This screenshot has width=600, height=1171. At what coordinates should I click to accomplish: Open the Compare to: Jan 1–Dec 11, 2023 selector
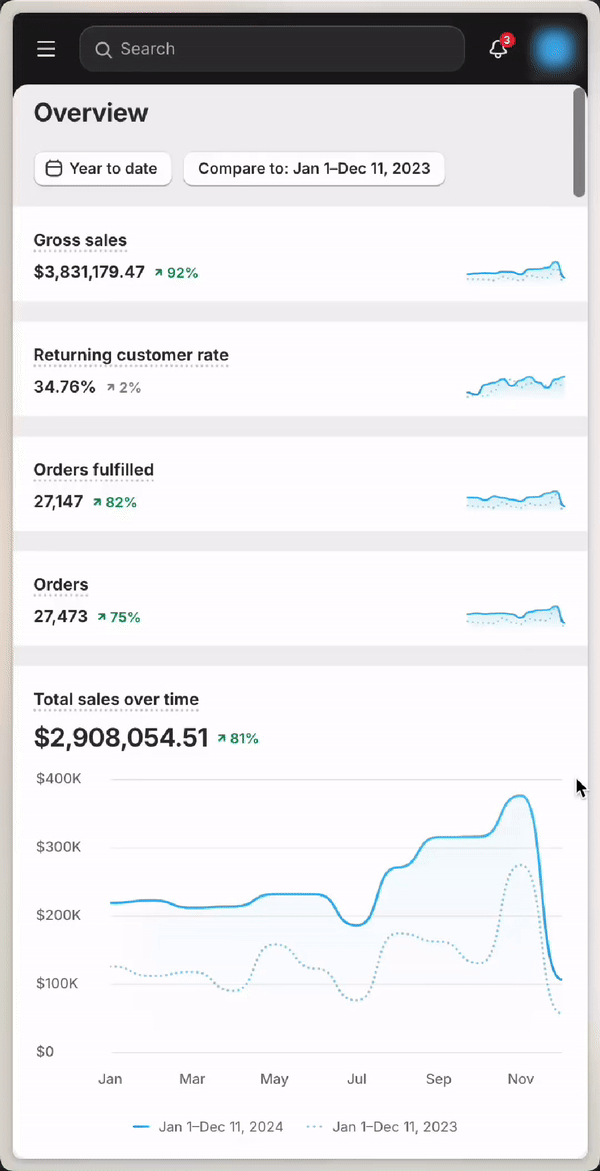313,168
